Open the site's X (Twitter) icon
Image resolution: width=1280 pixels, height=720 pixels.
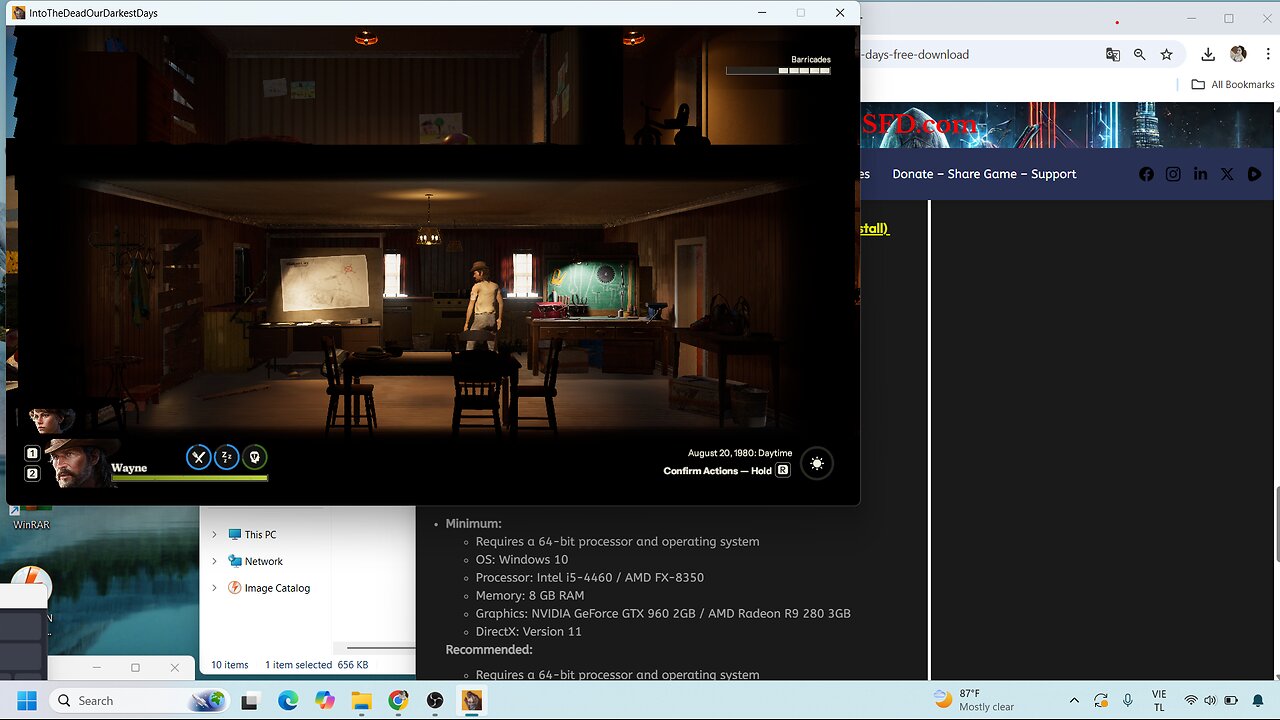coord(1227,174)
